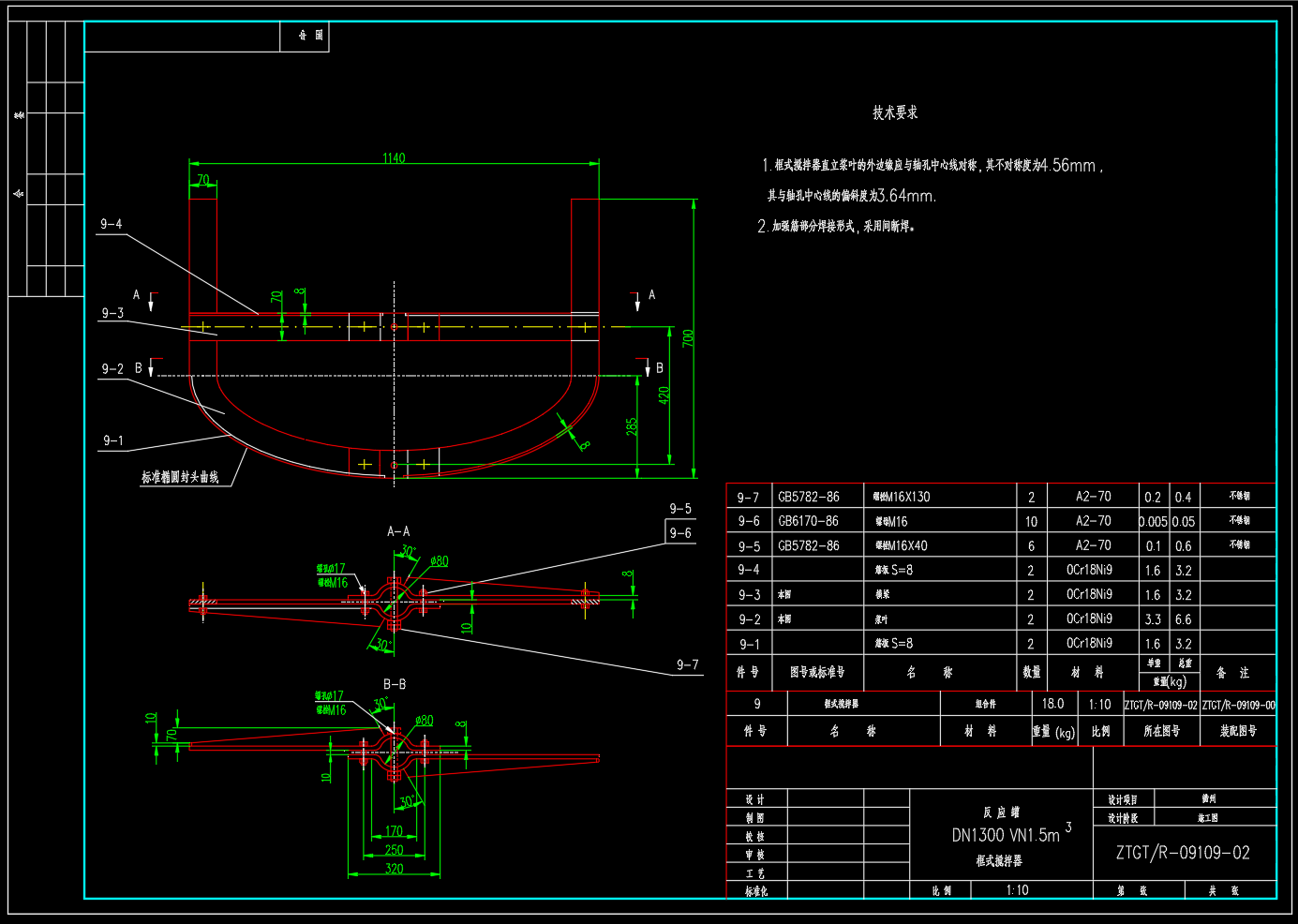
Task: Click the 18.0 weight value cell
Action: tap(1052, 704)
